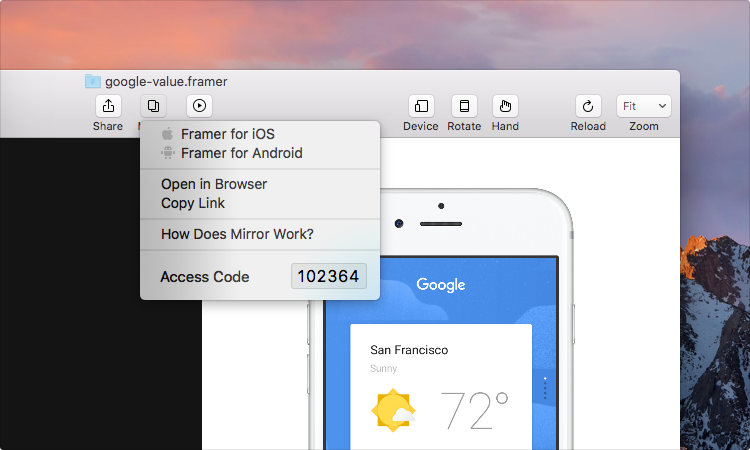Image resolution: width=750 pixels, height=450 pixels.
Task: Click the google-value.framer window title
Action: [166, 82]
